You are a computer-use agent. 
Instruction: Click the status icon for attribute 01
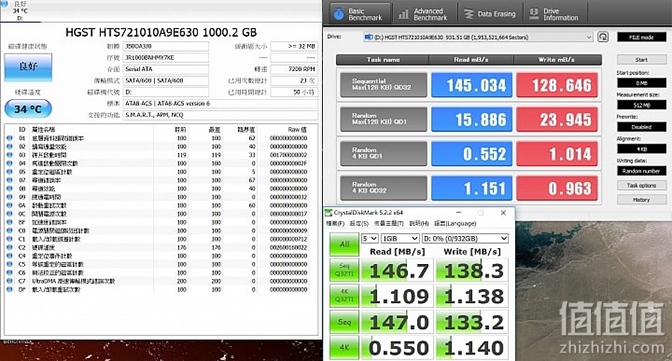coord(9,138)
